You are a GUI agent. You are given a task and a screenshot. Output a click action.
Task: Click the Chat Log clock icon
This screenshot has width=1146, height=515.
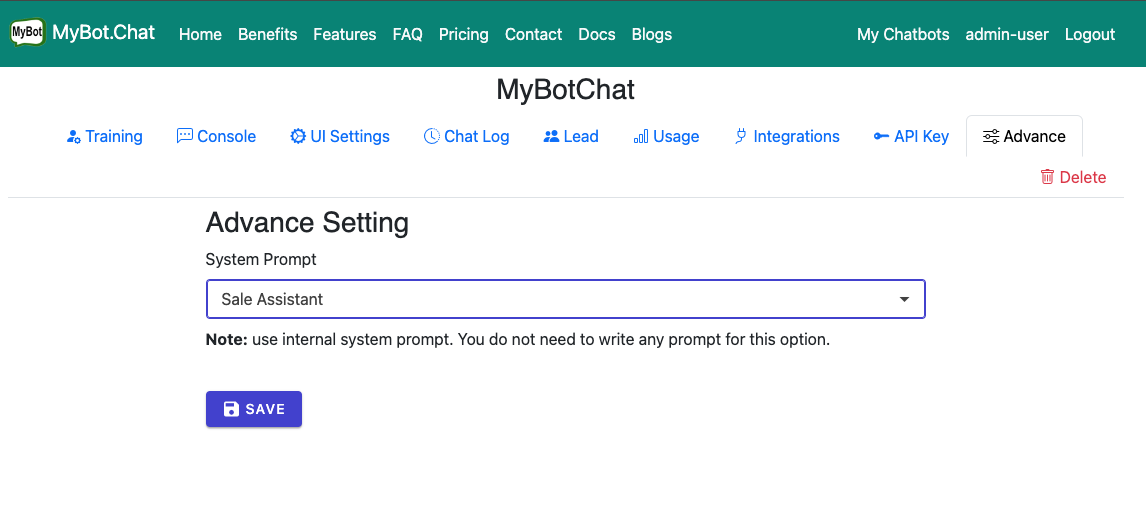coord(432,136)
